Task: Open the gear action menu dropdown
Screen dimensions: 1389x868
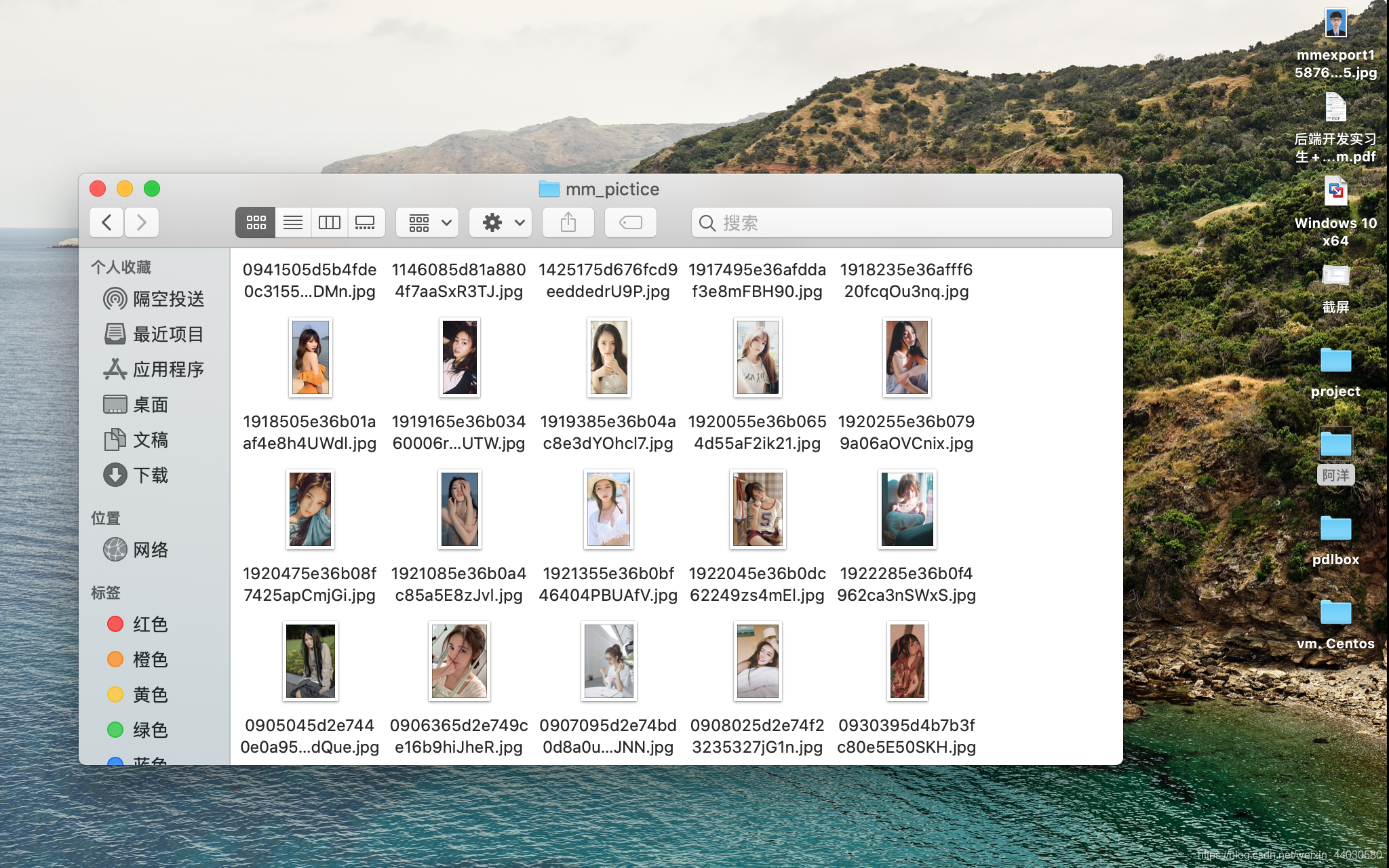Action: tap(501, 222)
